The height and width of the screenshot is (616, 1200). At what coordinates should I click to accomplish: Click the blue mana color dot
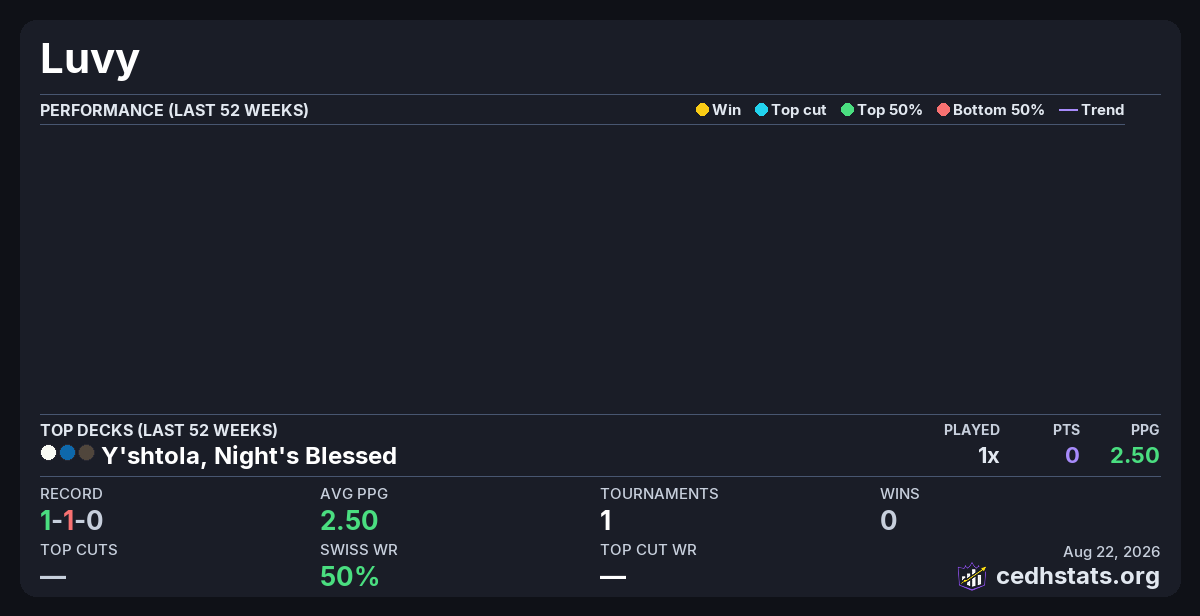[67, 453]
